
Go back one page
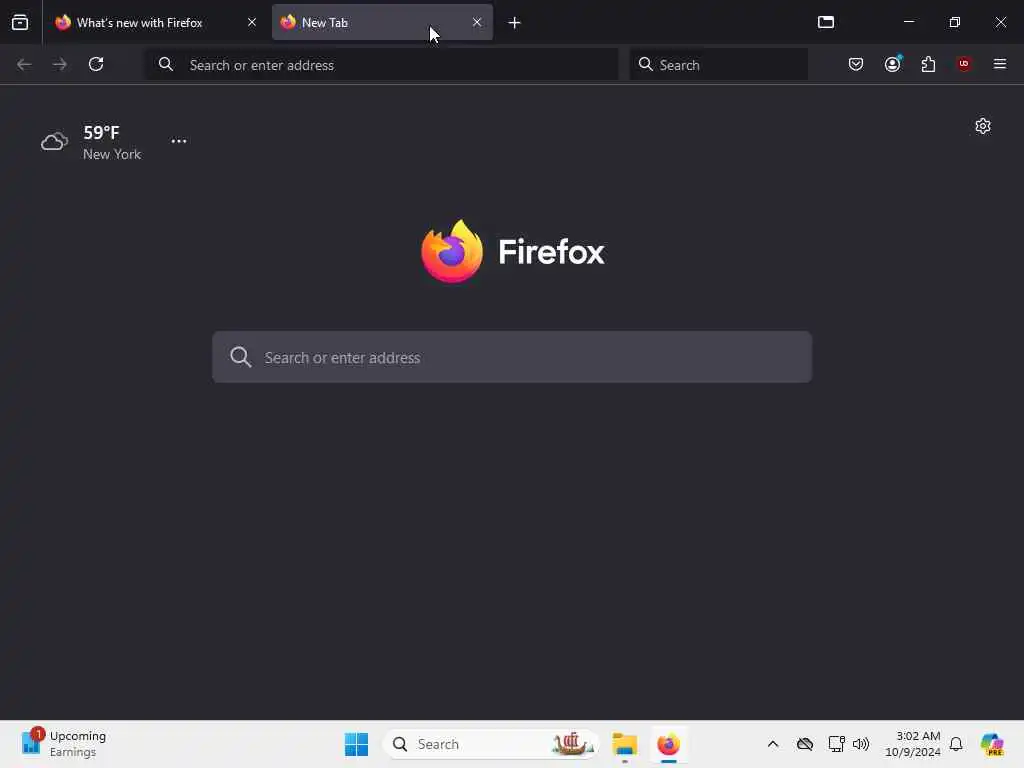(x=24, y=64)
